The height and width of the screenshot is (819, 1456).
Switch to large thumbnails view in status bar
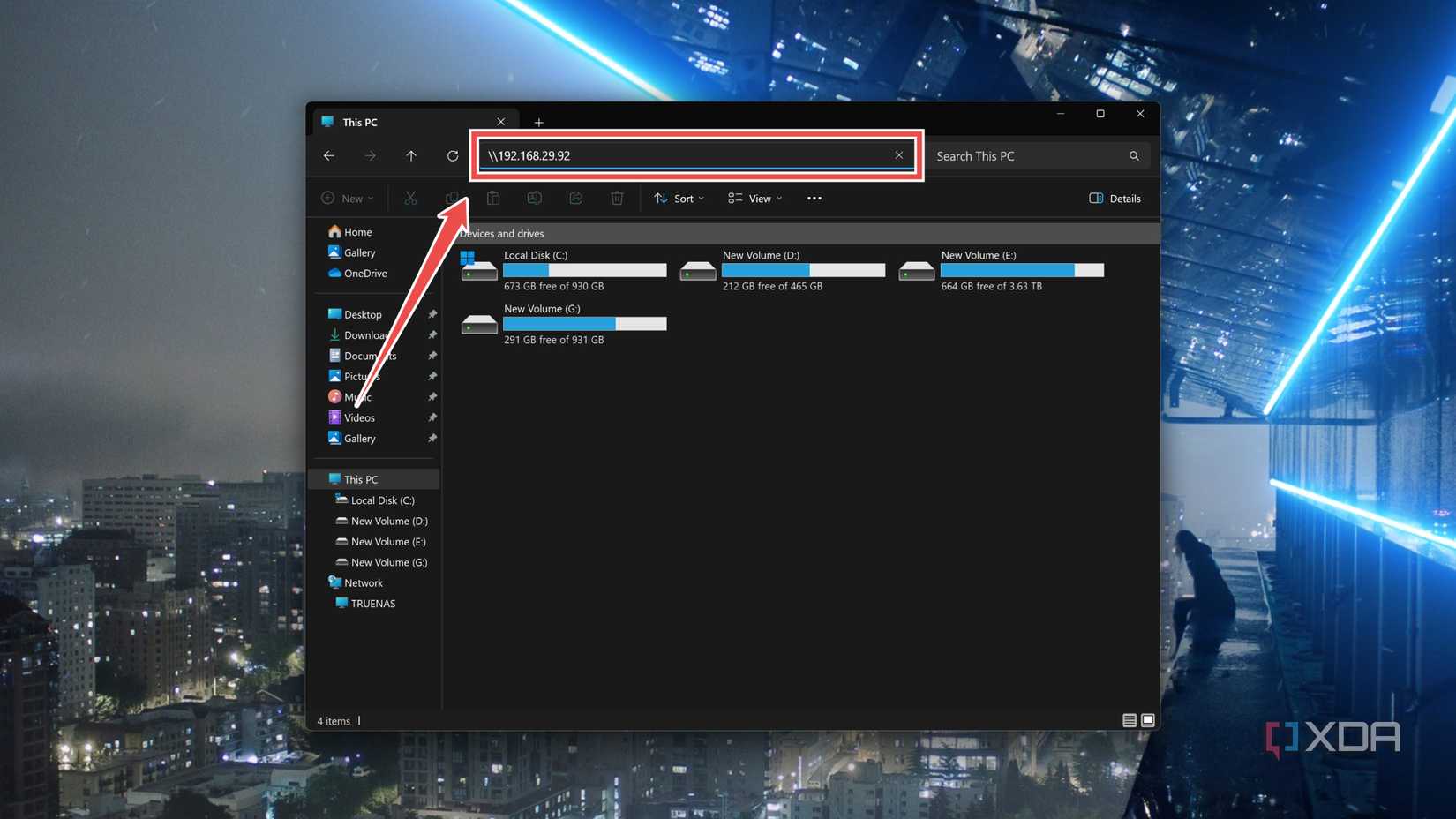[1147, 720]
